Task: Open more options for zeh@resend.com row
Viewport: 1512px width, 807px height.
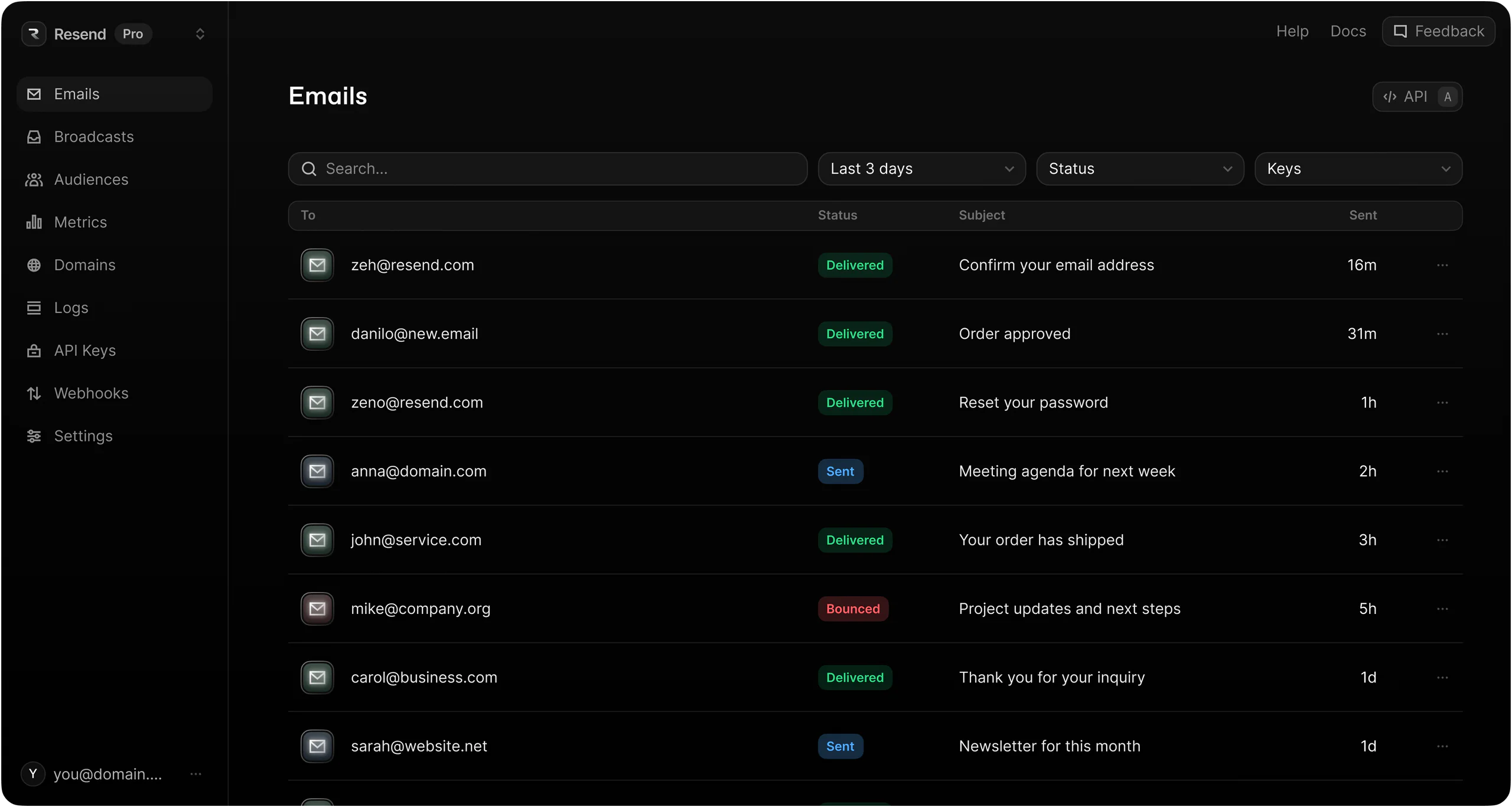Action: coord(1442,265)
